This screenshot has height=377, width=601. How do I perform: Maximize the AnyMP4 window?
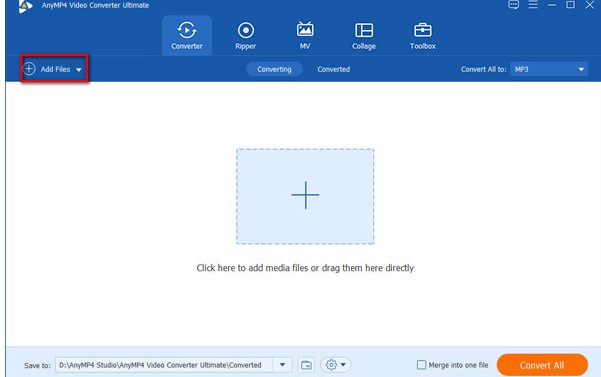coord(570,5)
